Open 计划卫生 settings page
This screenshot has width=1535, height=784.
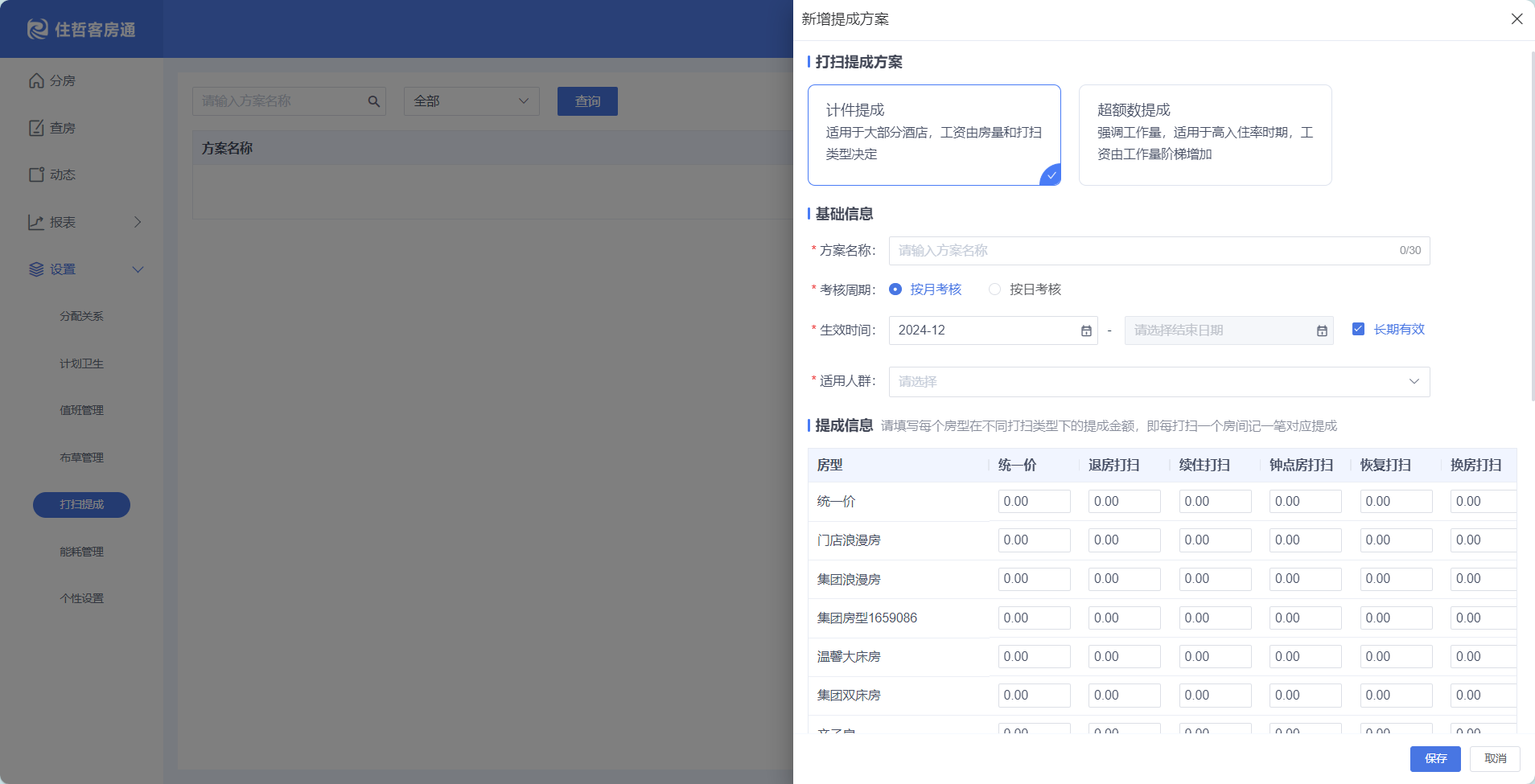pyautogui.click(x=81, y=363)
